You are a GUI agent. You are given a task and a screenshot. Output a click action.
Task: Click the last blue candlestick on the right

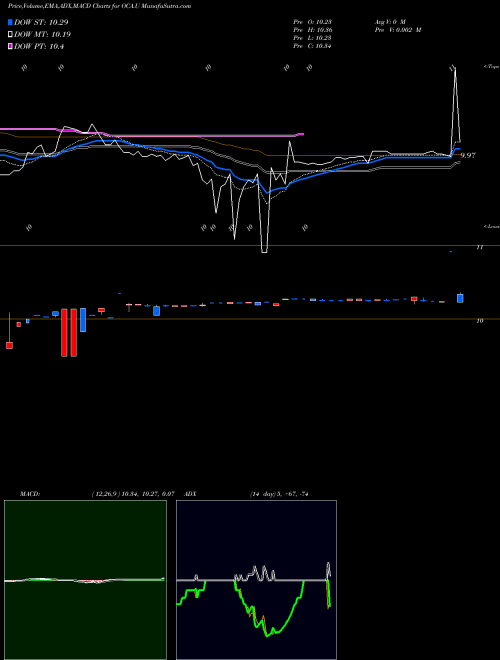coord(460,298)
